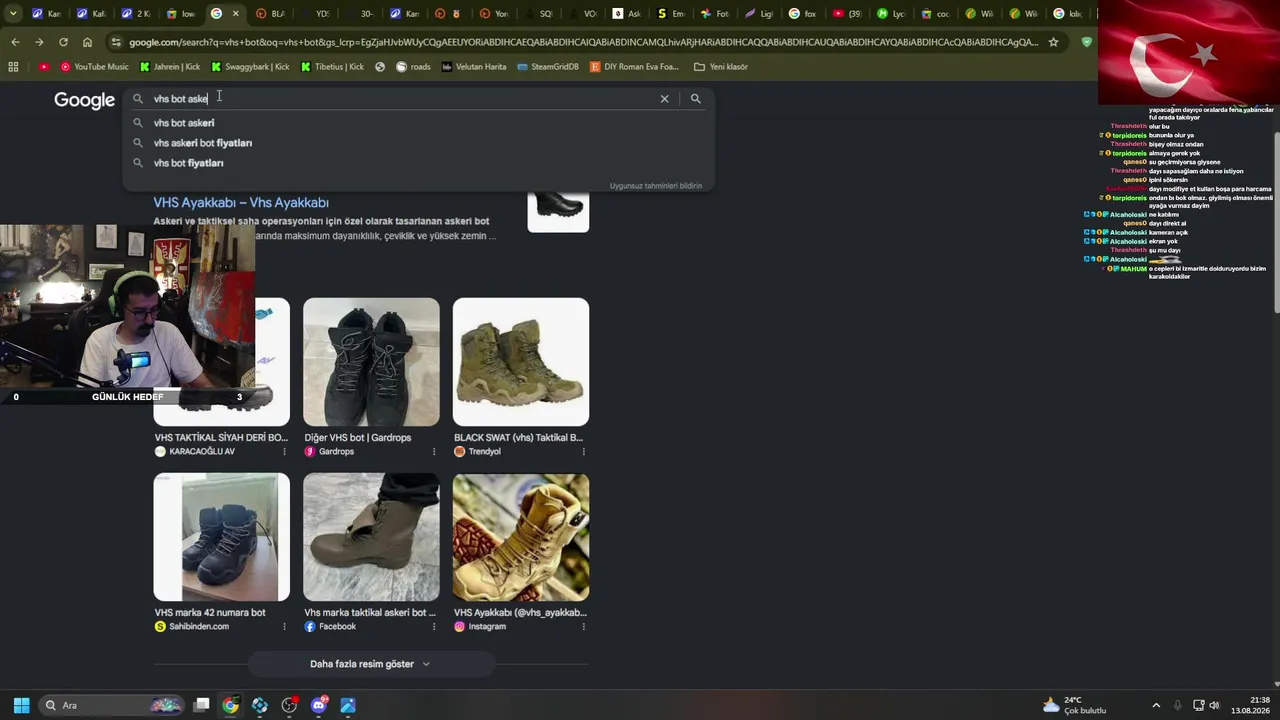Open the Yeni klasör bookmarks folder
The height and width of the screenshot is (720, 1280).
721,67
